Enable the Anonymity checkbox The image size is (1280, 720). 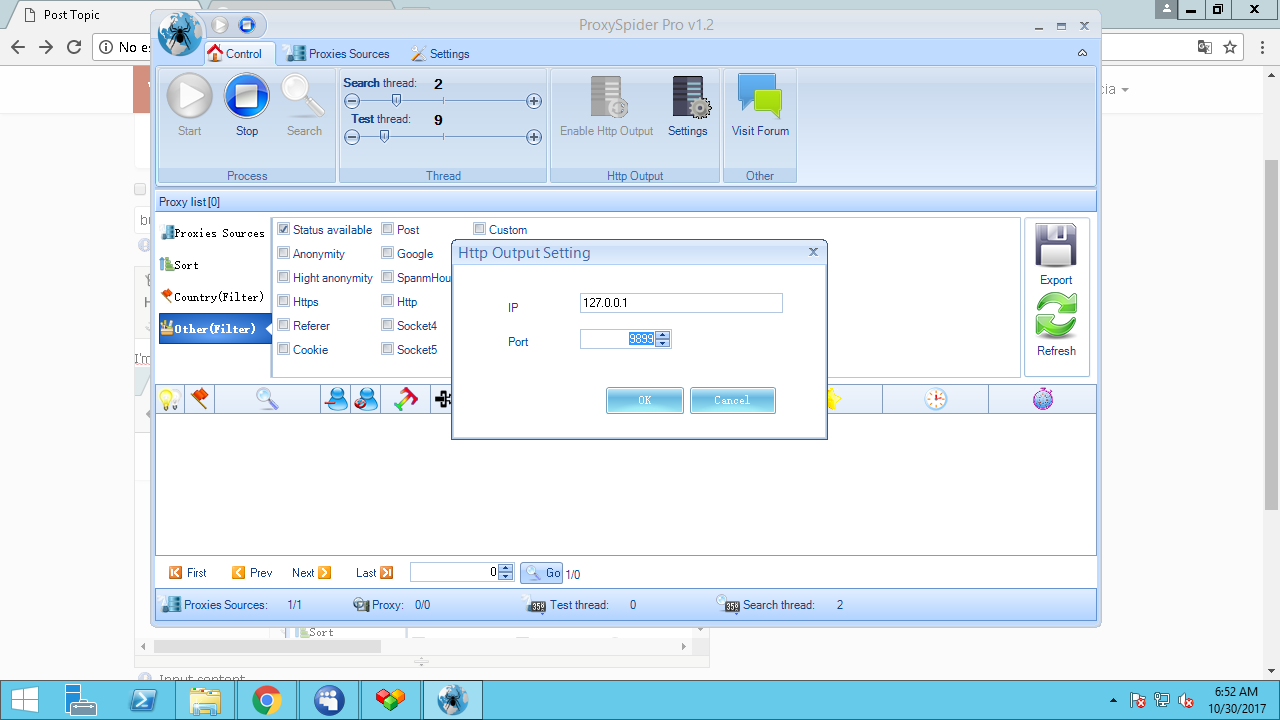[284, 254]
